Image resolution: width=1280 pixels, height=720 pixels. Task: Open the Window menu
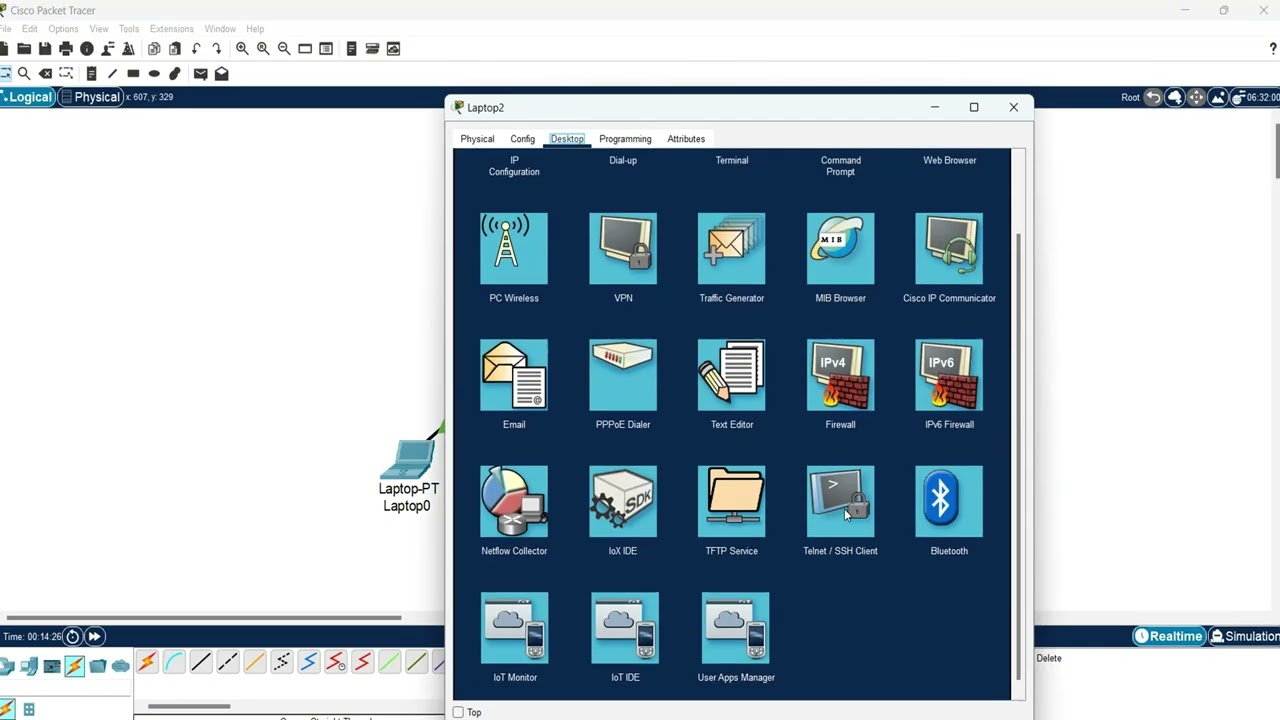pos(220,29)
